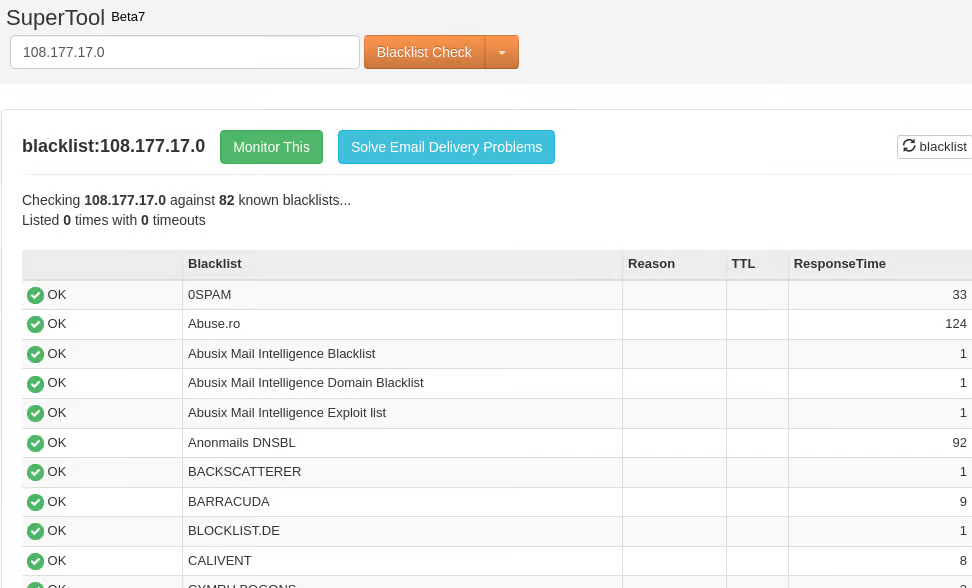Click the green OK checkmark for 0SPAM
Image resolution: width=972 pixels, height=588 pixels.
[35, 296]
